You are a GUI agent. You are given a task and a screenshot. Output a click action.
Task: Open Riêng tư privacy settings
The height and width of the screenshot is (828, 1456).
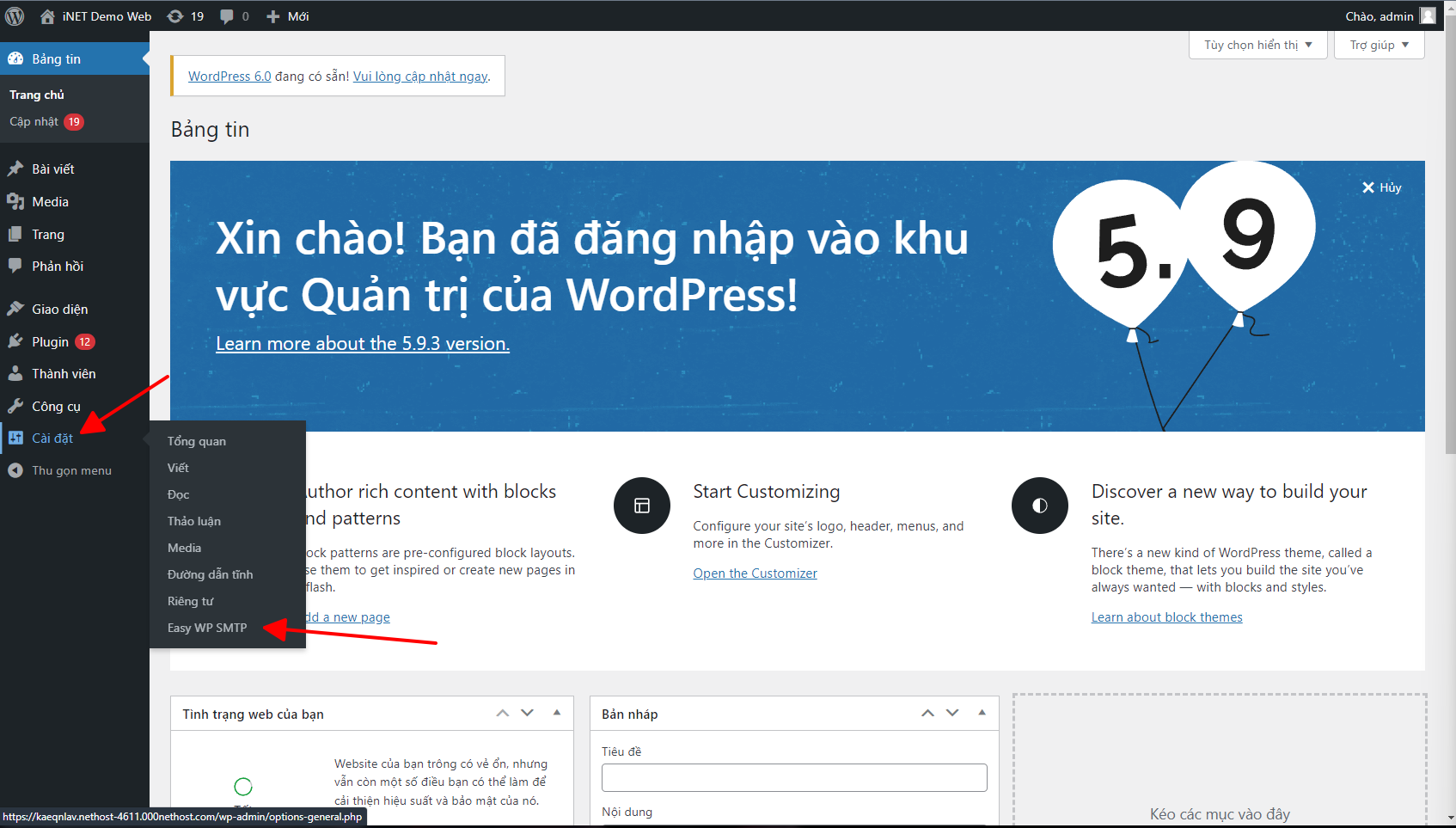click(190, 601)
